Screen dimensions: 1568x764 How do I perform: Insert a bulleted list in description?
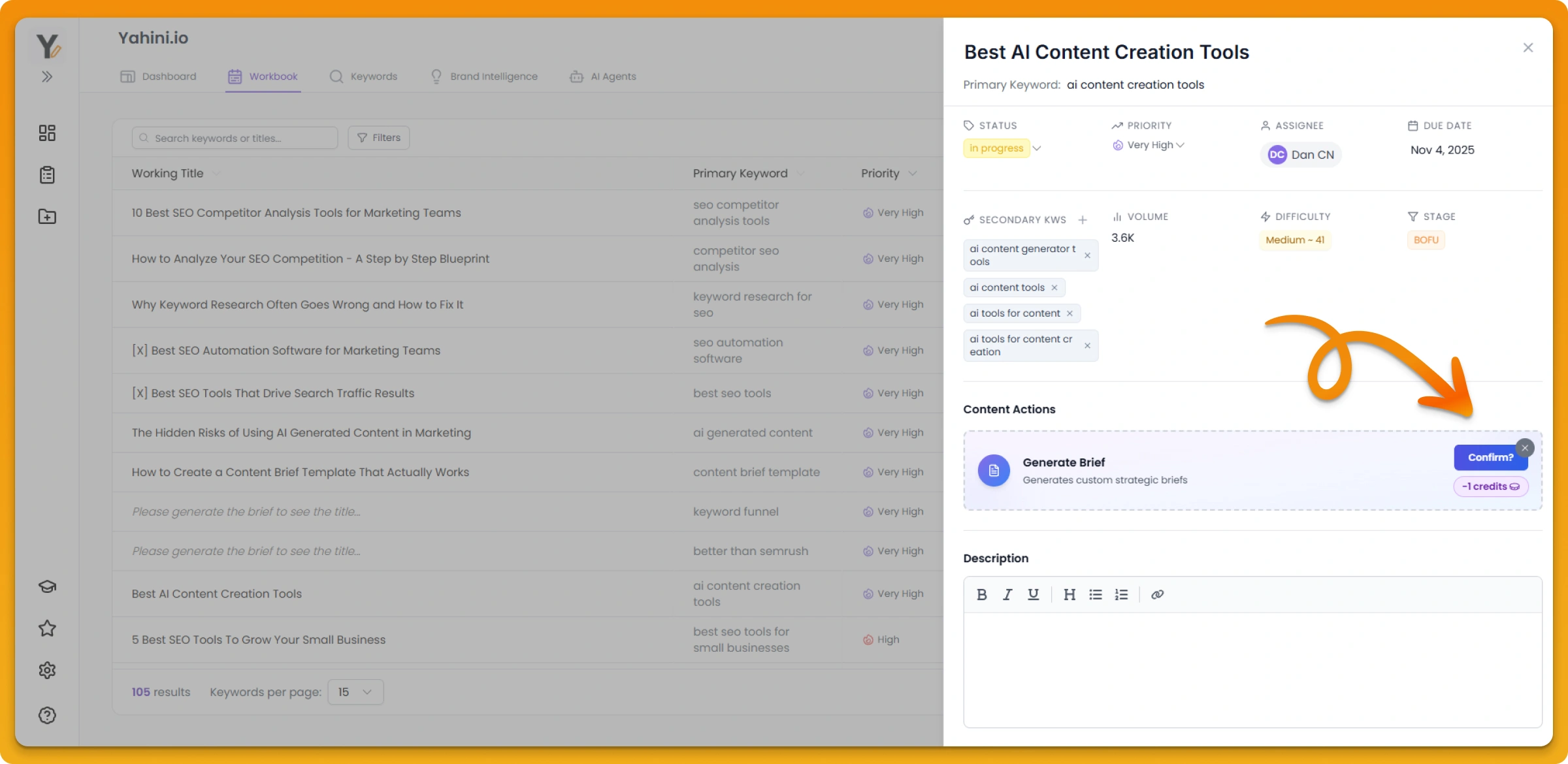click(1096, 594)
